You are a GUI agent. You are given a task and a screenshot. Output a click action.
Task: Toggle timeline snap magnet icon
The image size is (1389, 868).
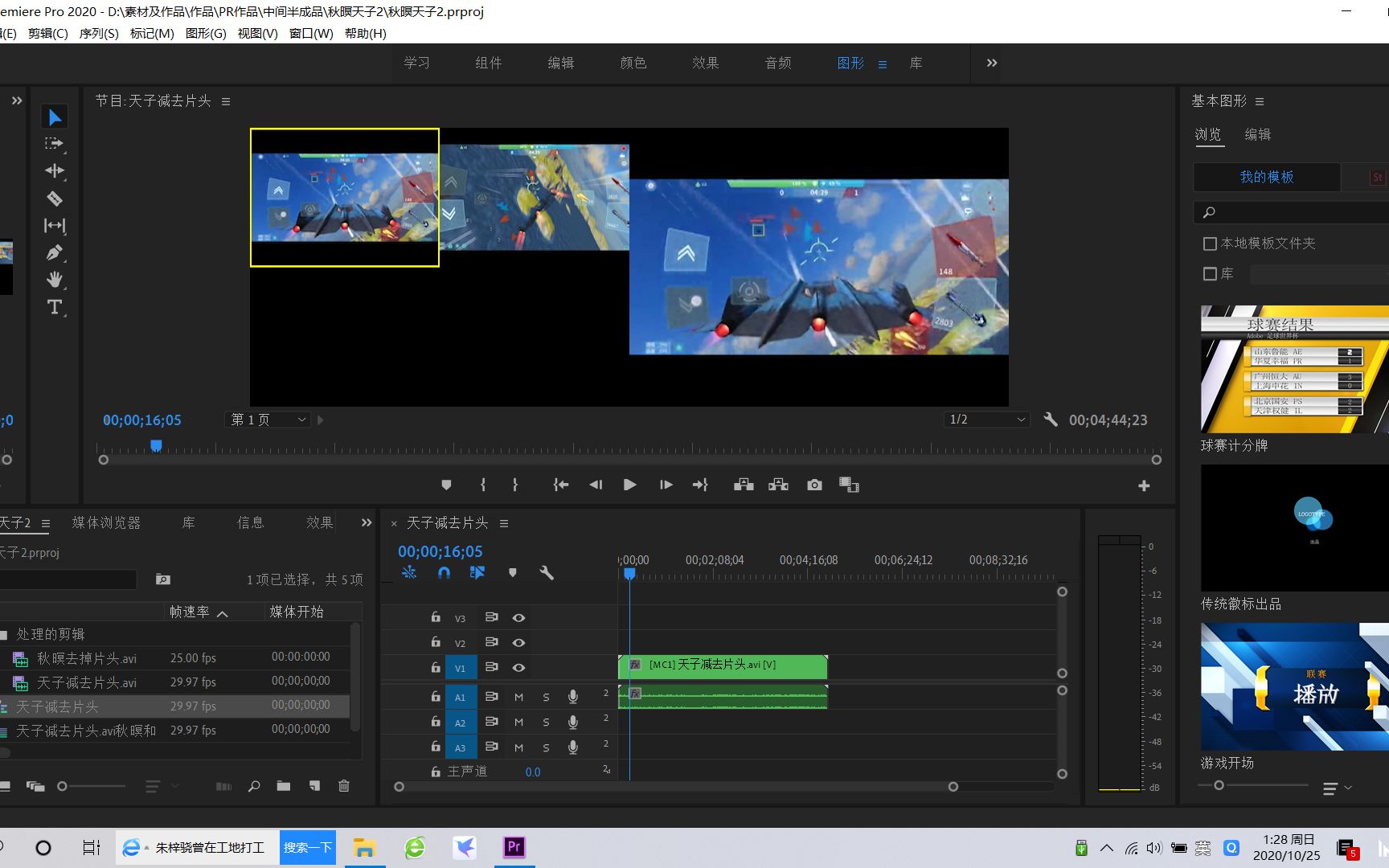point(444,572)
